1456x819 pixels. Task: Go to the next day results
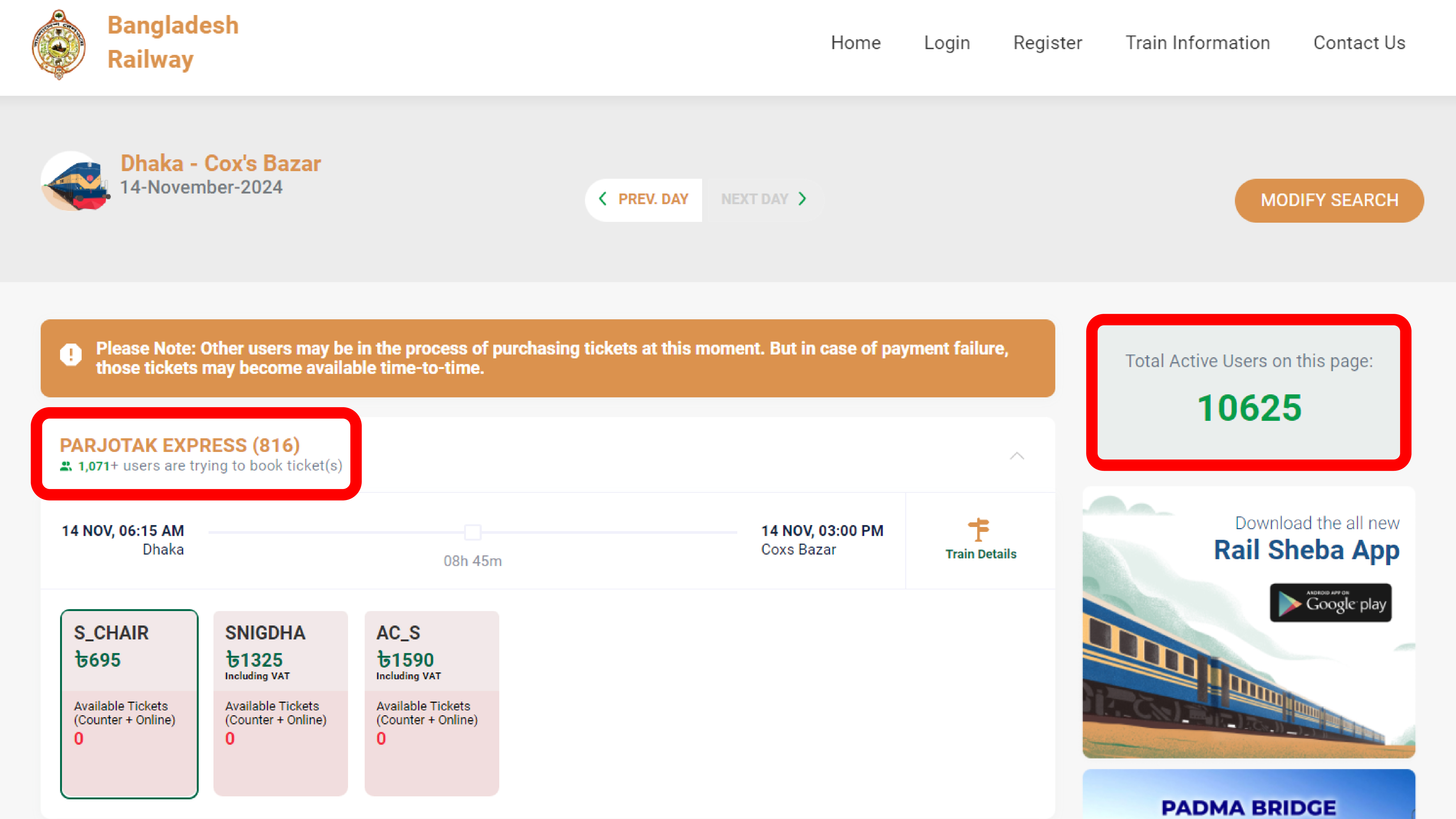(x=763, y=199)
